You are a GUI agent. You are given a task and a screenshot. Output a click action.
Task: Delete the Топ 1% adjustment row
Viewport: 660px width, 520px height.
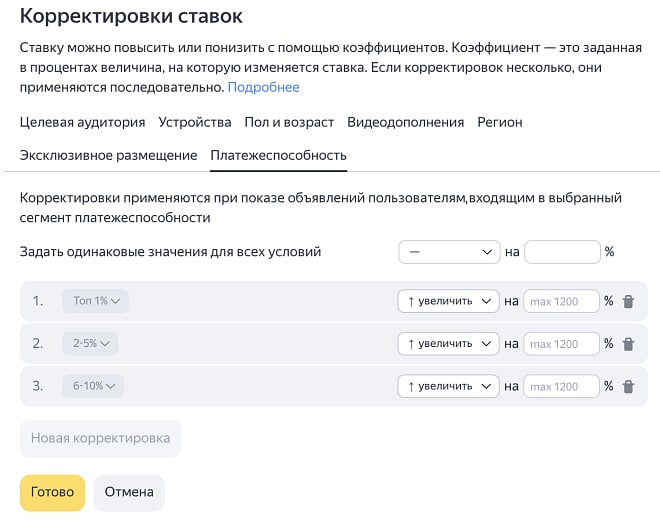click(x=628, y=301)
